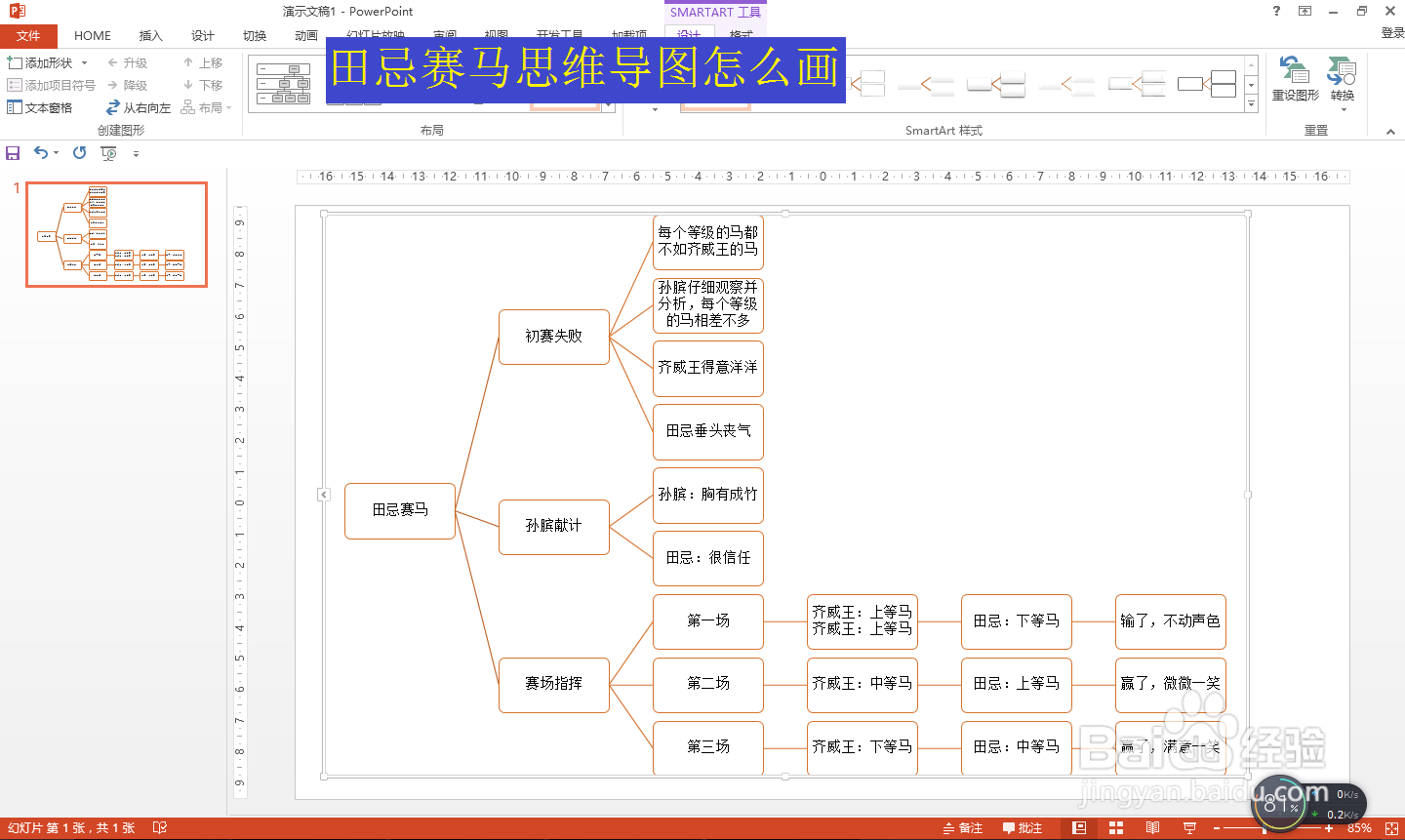Toggle the 备注 (Notes) pane
Viewport: 1405px width, 840px height.
(x=962, y=827)
